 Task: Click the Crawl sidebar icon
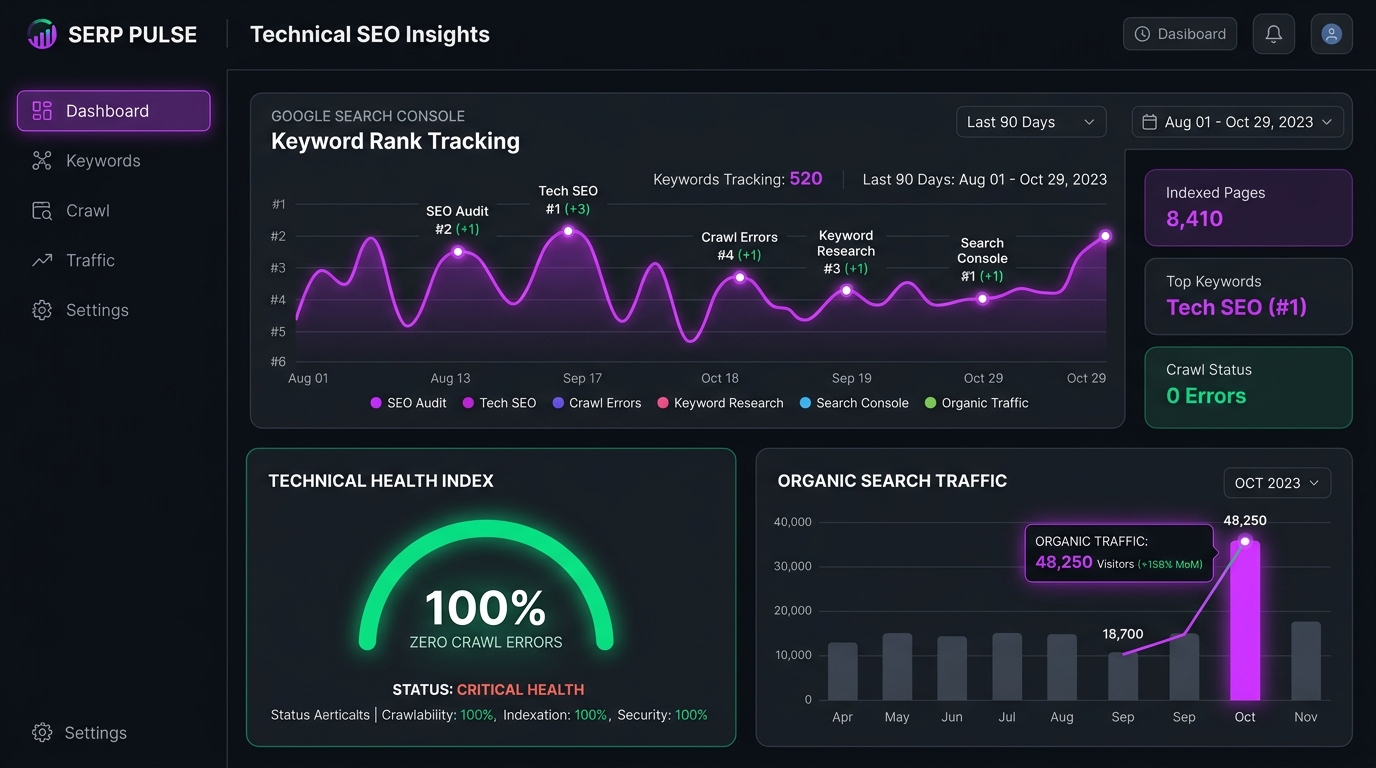pos(42,211)
